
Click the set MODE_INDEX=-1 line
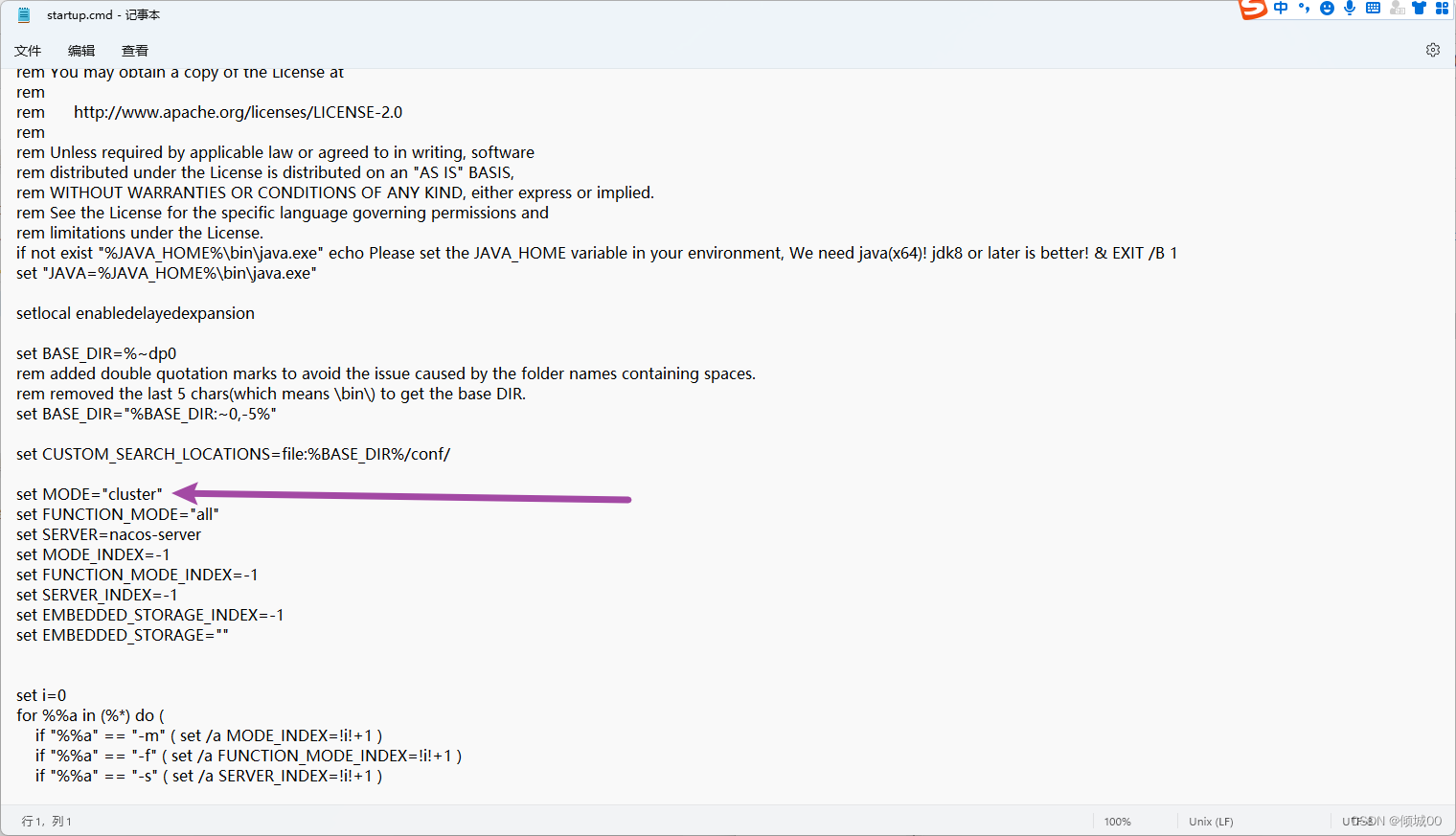[93, 554]
